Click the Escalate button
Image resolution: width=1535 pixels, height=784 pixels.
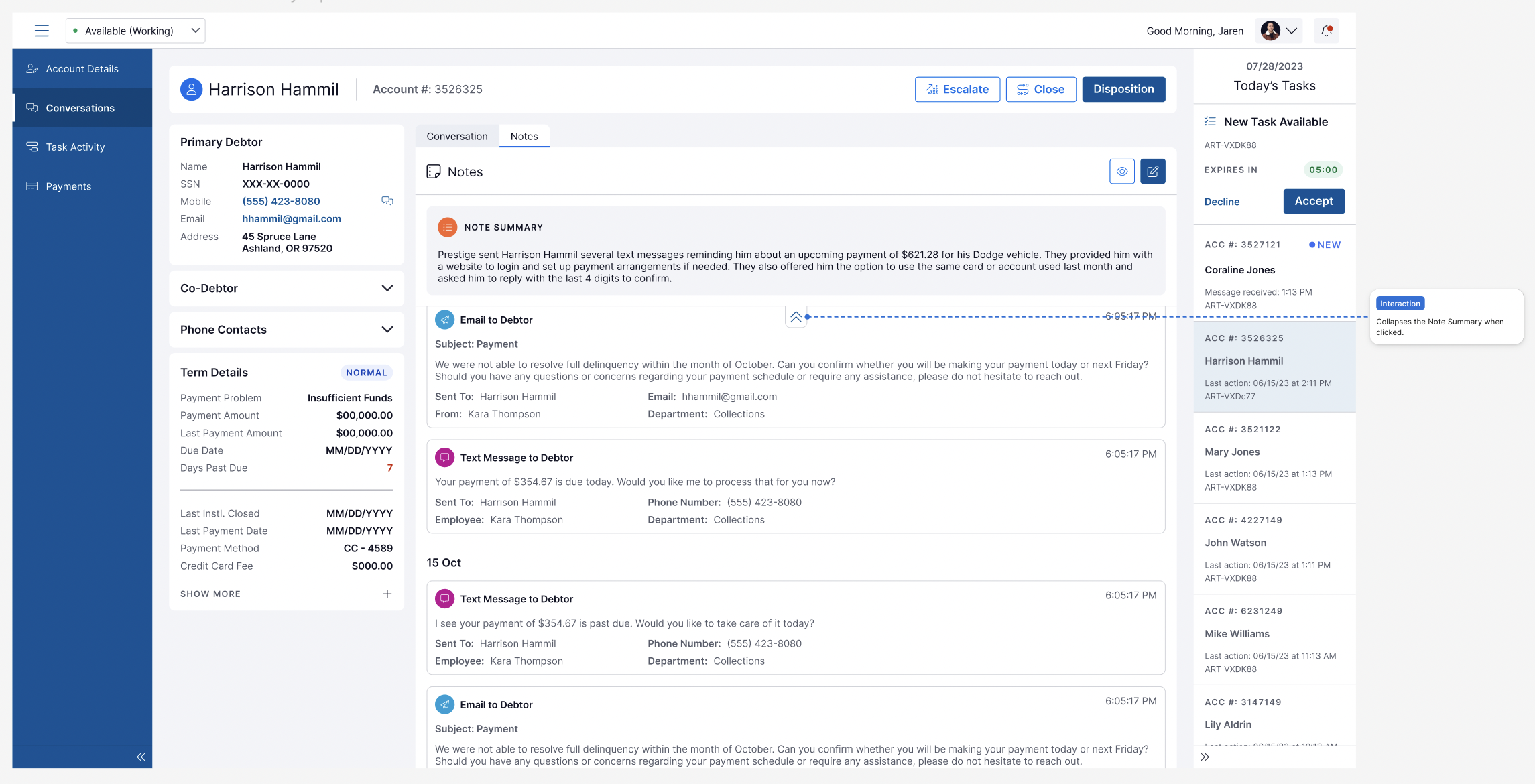click(x=957, y=89)
